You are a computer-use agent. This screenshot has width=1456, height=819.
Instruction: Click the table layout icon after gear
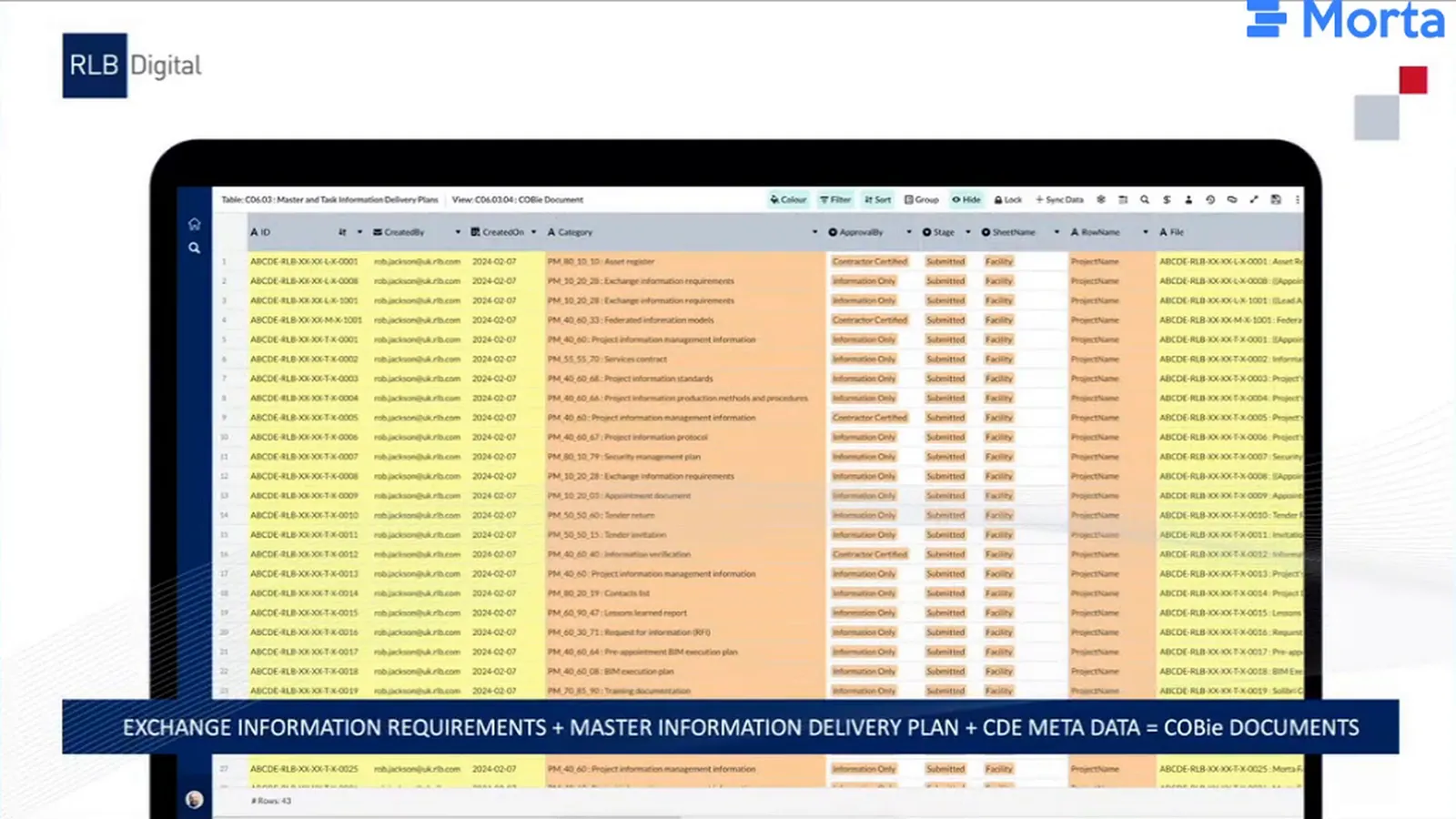coord(1123,199)
